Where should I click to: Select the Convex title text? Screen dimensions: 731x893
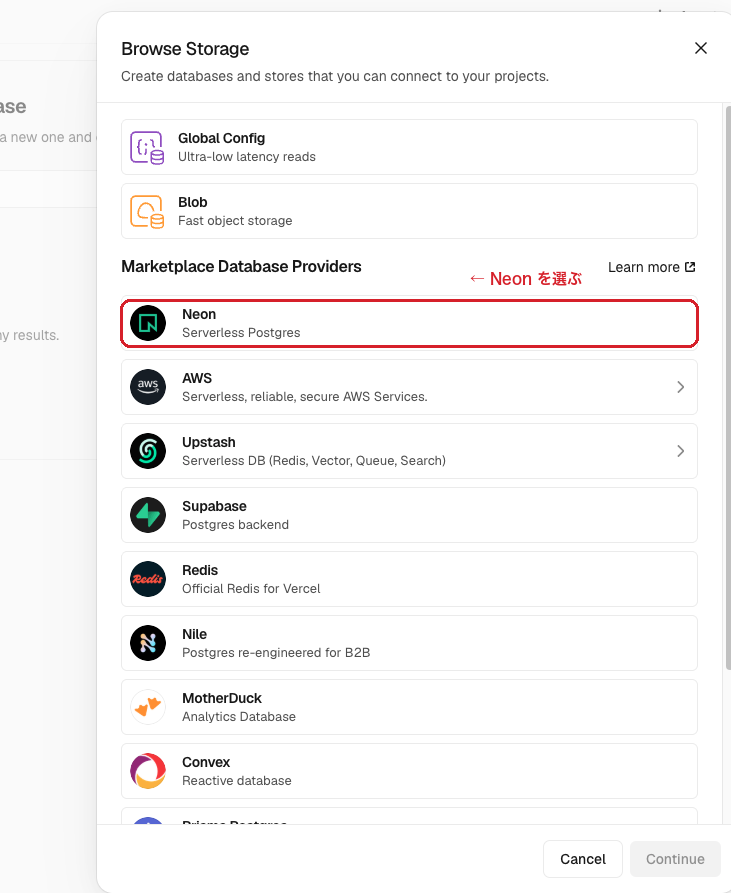206,762
